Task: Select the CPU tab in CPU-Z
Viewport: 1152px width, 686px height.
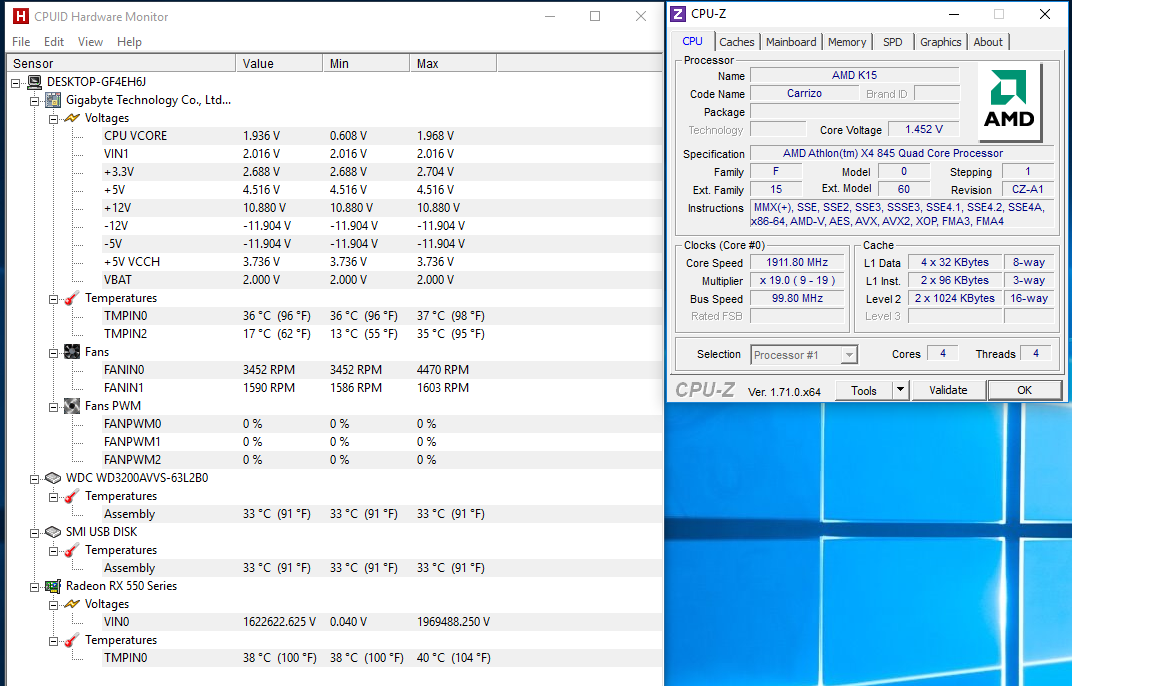Action: pos(692,41)
